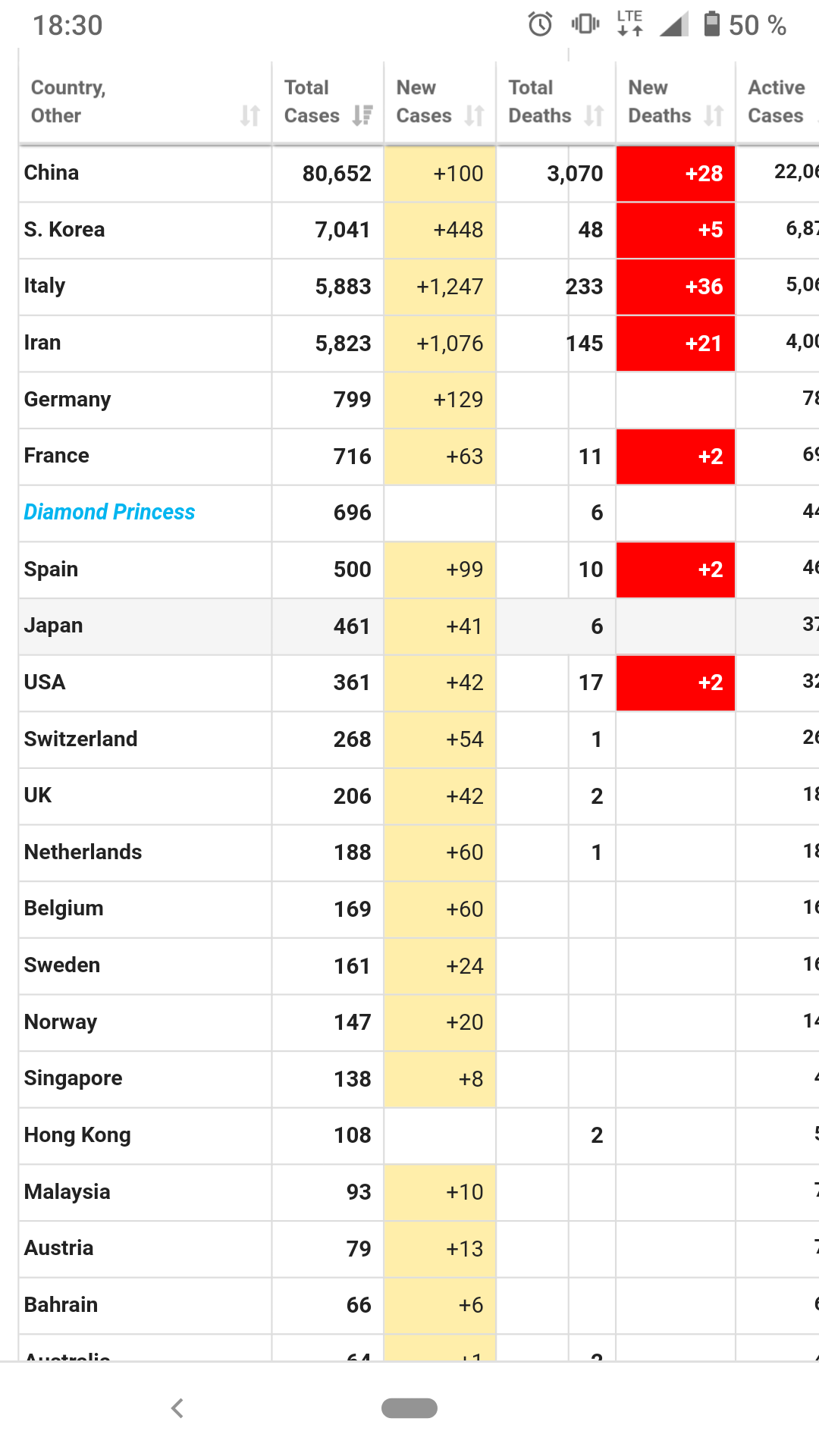The image size is (819, 1456).
Task: Click Germany's total cases value 799
Action: click(x=352, y=400)
